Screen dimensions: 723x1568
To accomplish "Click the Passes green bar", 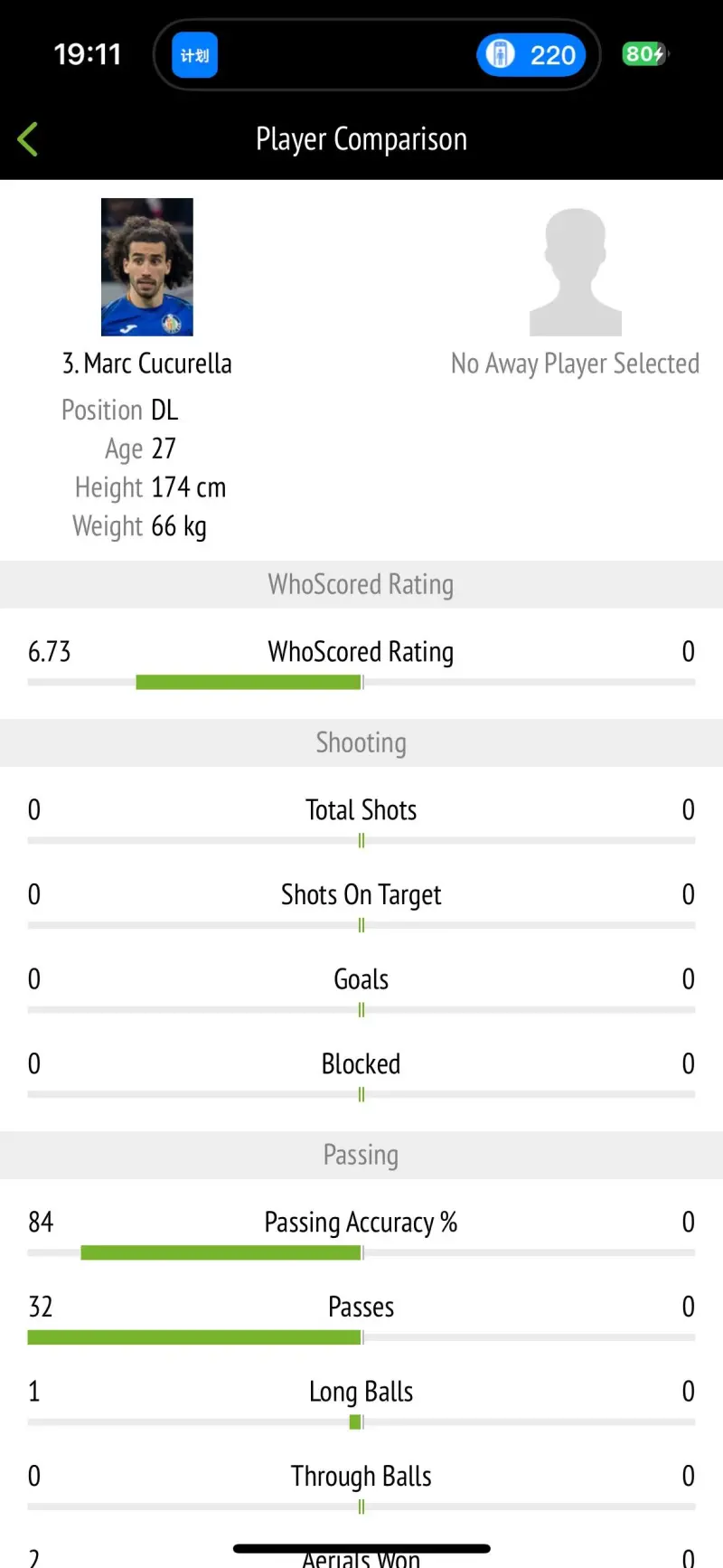I will (x=194, y=1337).
